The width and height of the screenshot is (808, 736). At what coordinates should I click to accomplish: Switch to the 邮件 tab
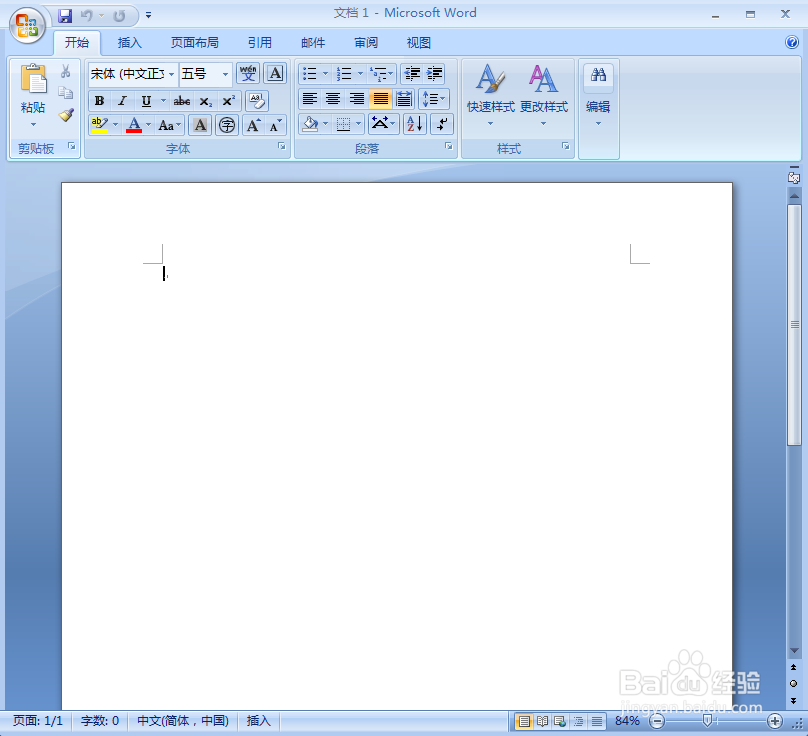click(313, 43)
